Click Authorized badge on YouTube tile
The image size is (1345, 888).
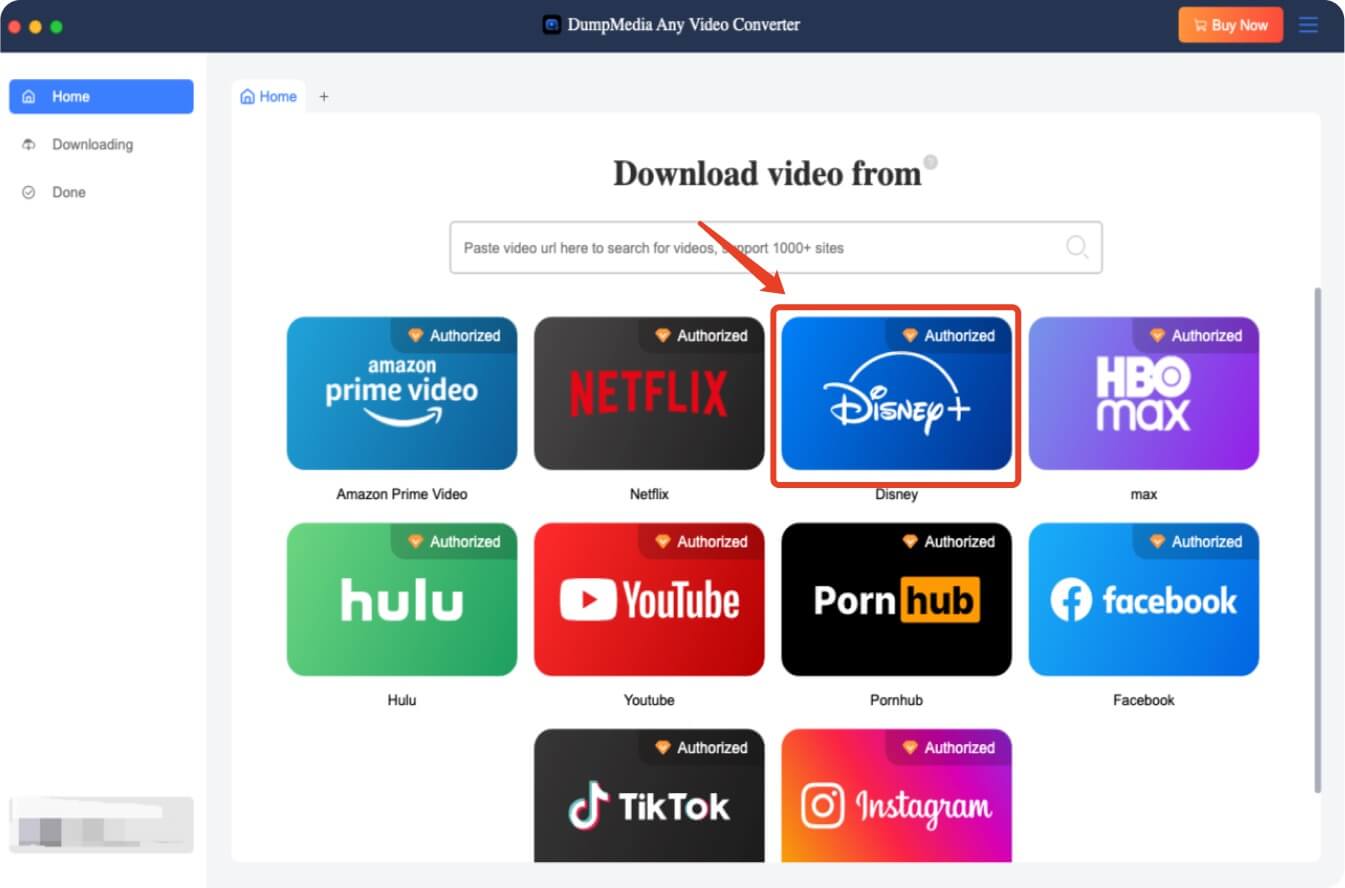tap(701, 541)
